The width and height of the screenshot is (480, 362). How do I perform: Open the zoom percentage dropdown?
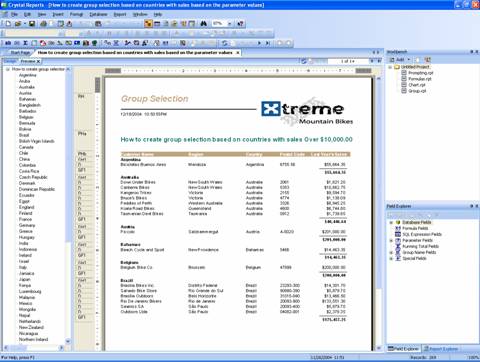click(x=229, y=24)
